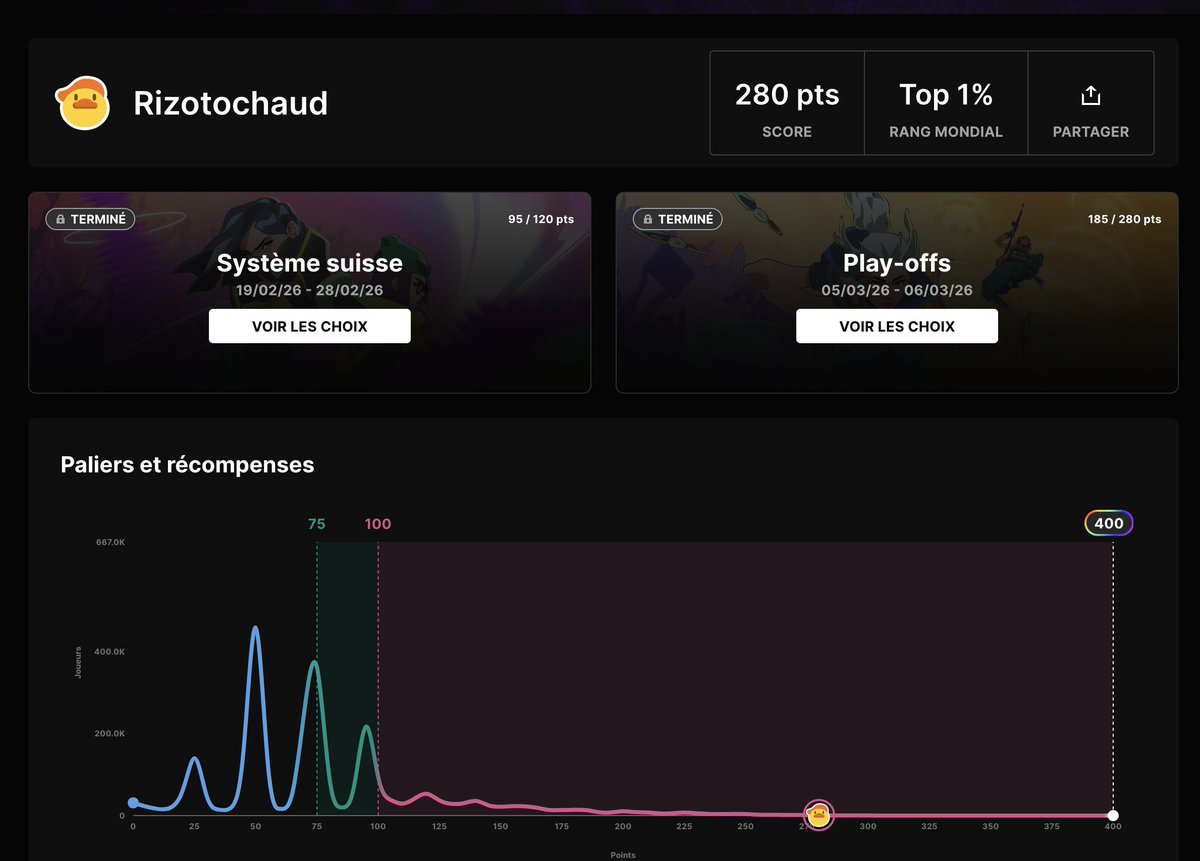This screenshot has width=1200, height=861.
Task: Click the lock icon on Système suisse badge
Action: 60,219
